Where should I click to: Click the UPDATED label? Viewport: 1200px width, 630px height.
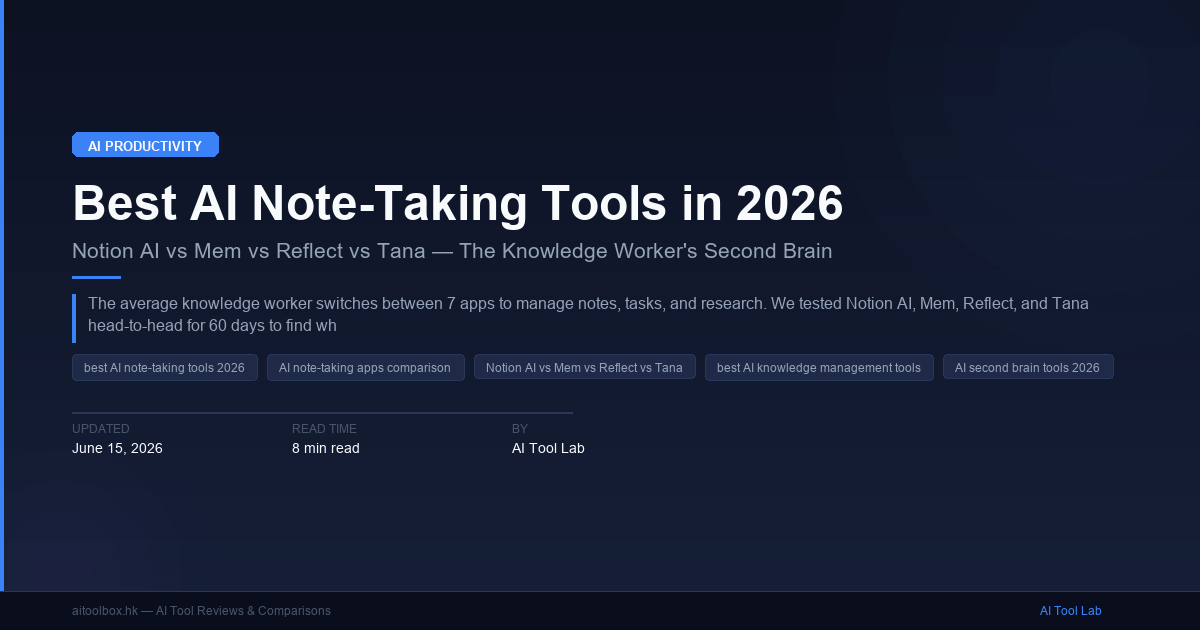pyautogui.click(x=101, y=429)
